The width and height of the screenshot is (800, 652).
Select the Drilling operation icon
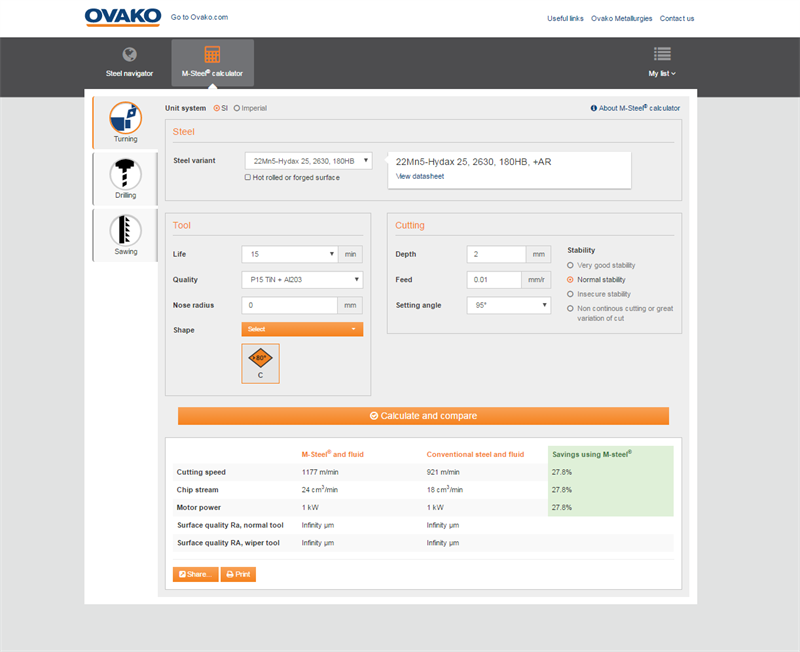click(125, 174)
